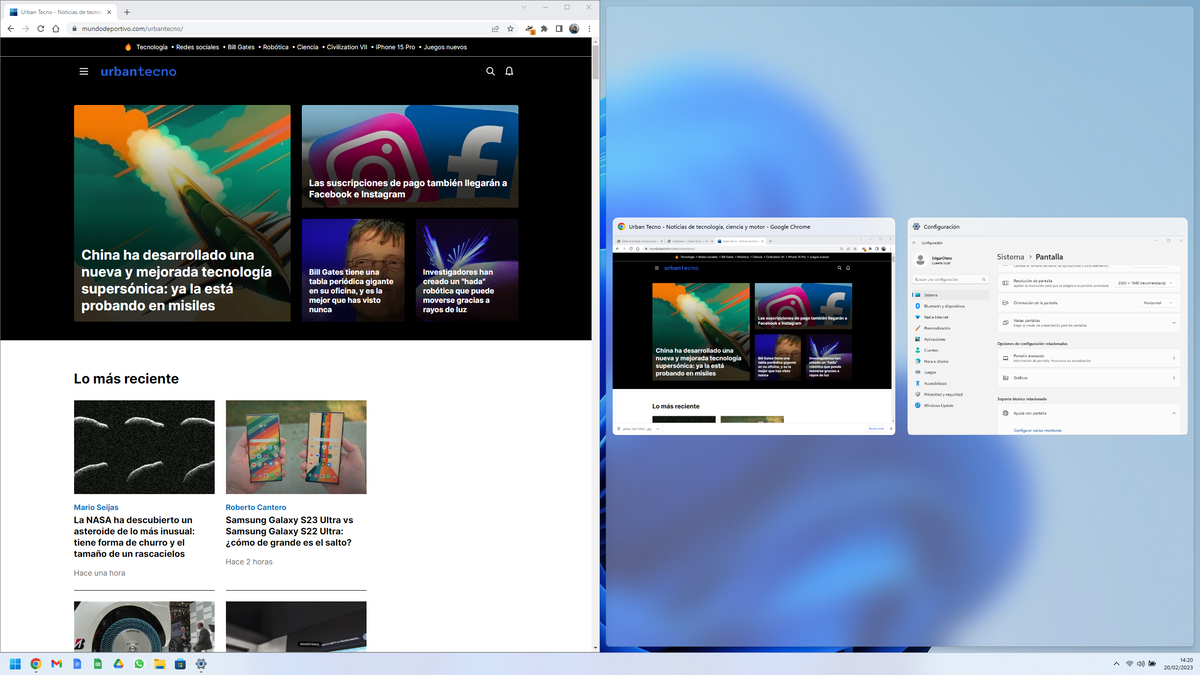This screenshot has height=675, width=1200.
Task: Click the Chrome tab search chevron
Action: coord(524,7)
